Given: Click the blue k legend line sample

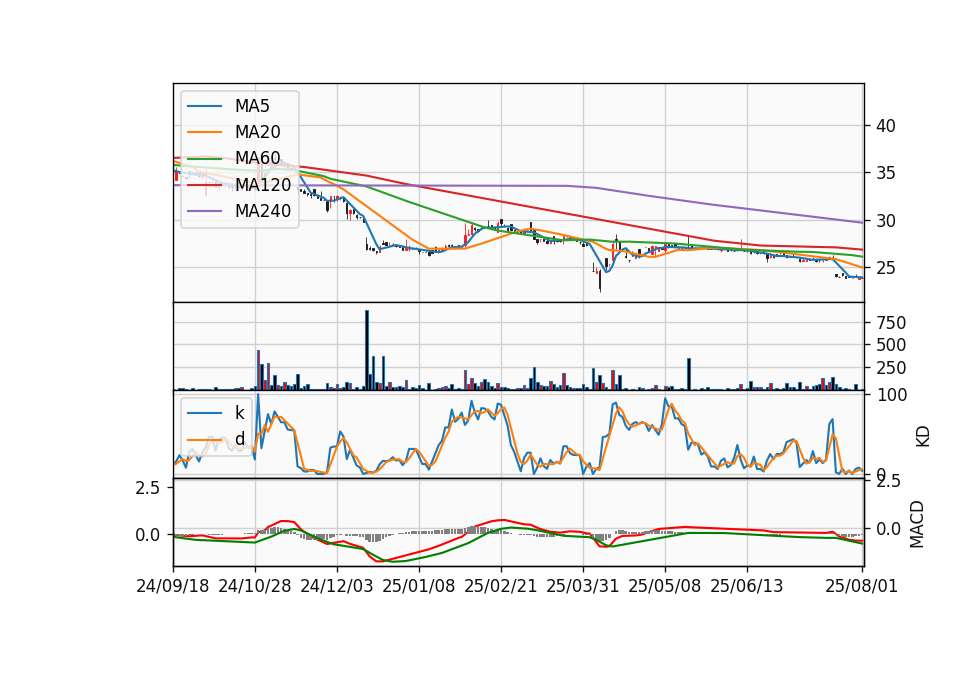Looking at the screenshot, I should click(204, 413).
